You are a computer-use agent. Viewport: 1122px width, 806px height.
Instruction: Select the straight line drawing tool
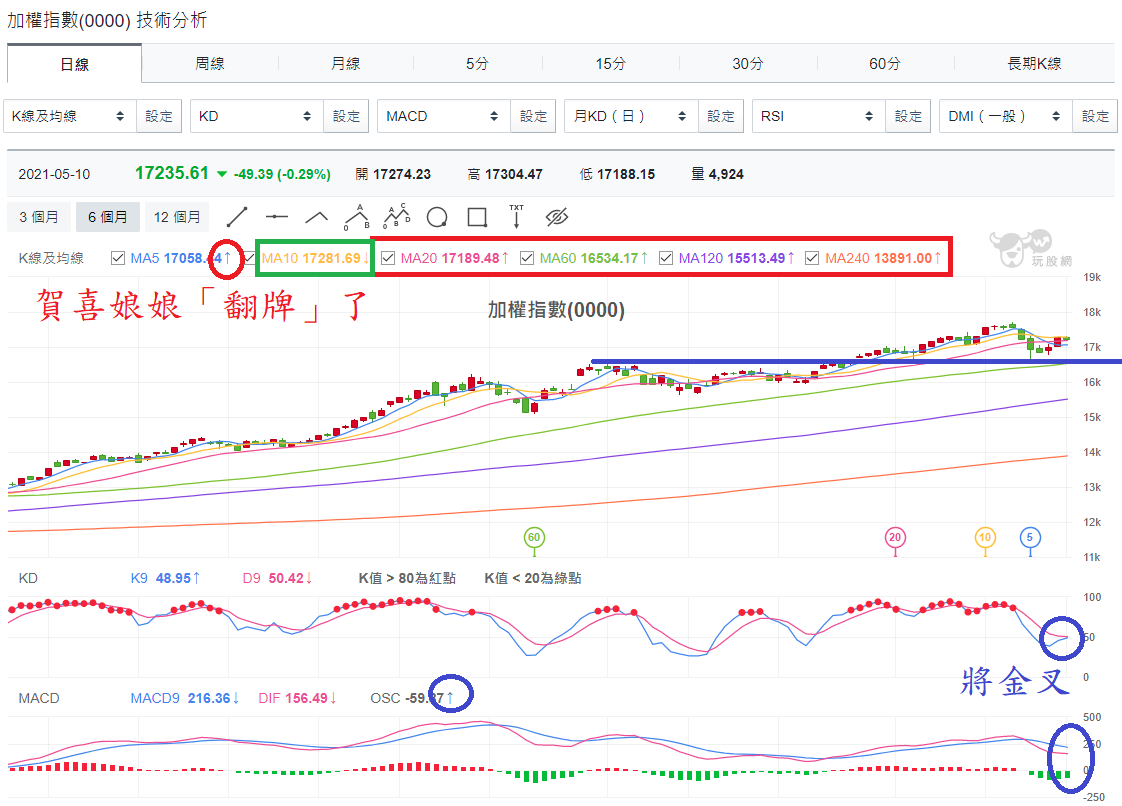237,217
